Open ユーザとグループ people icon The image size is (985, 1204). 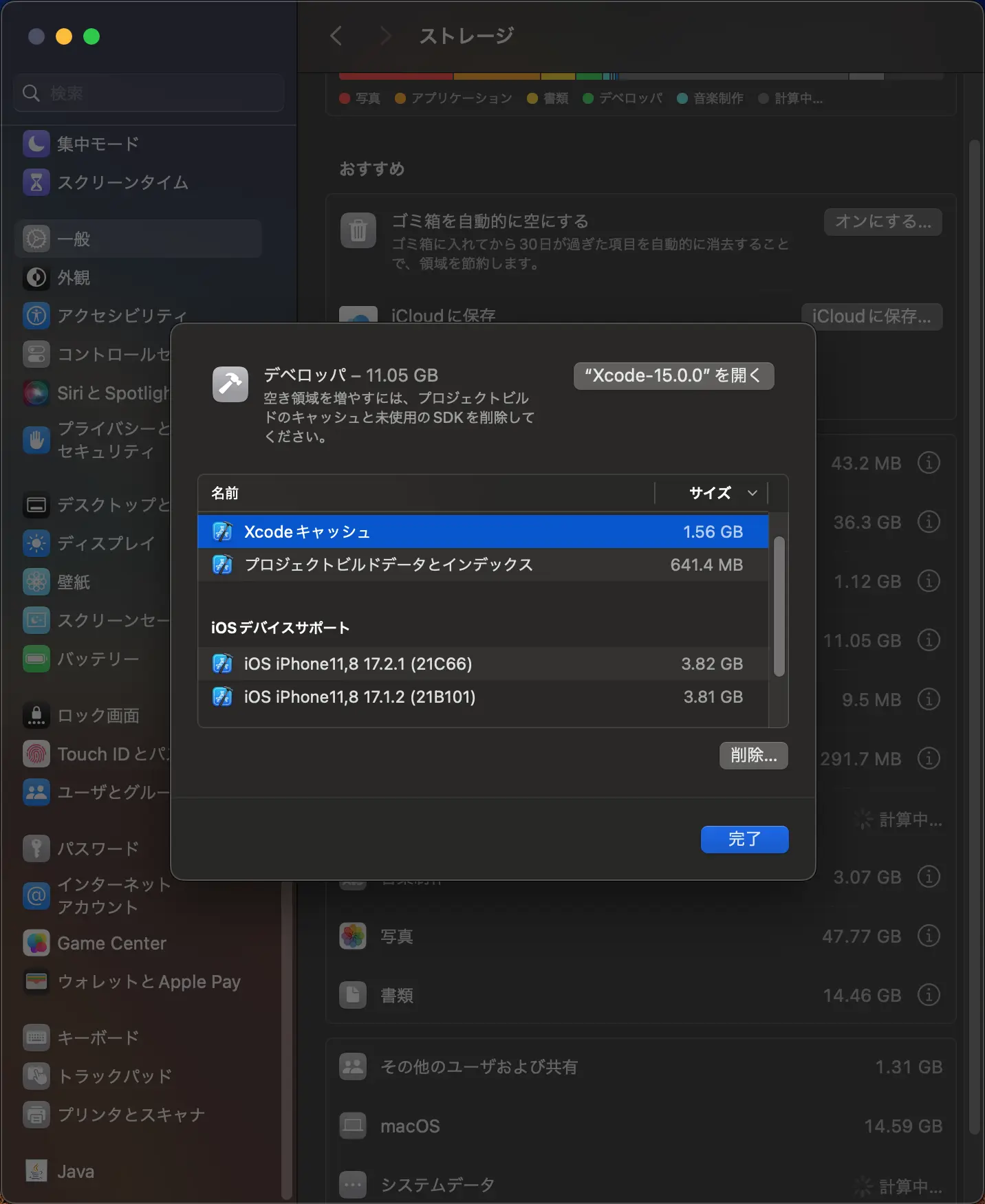click(36, 793)
